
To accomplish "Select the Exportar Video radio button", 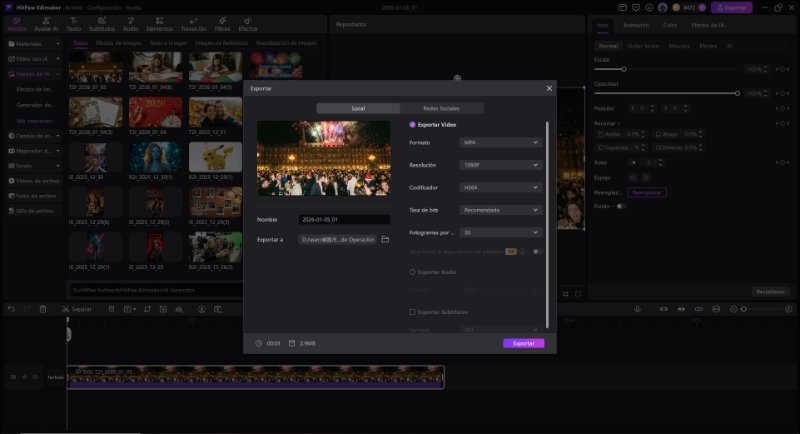I will click(413, 125).
